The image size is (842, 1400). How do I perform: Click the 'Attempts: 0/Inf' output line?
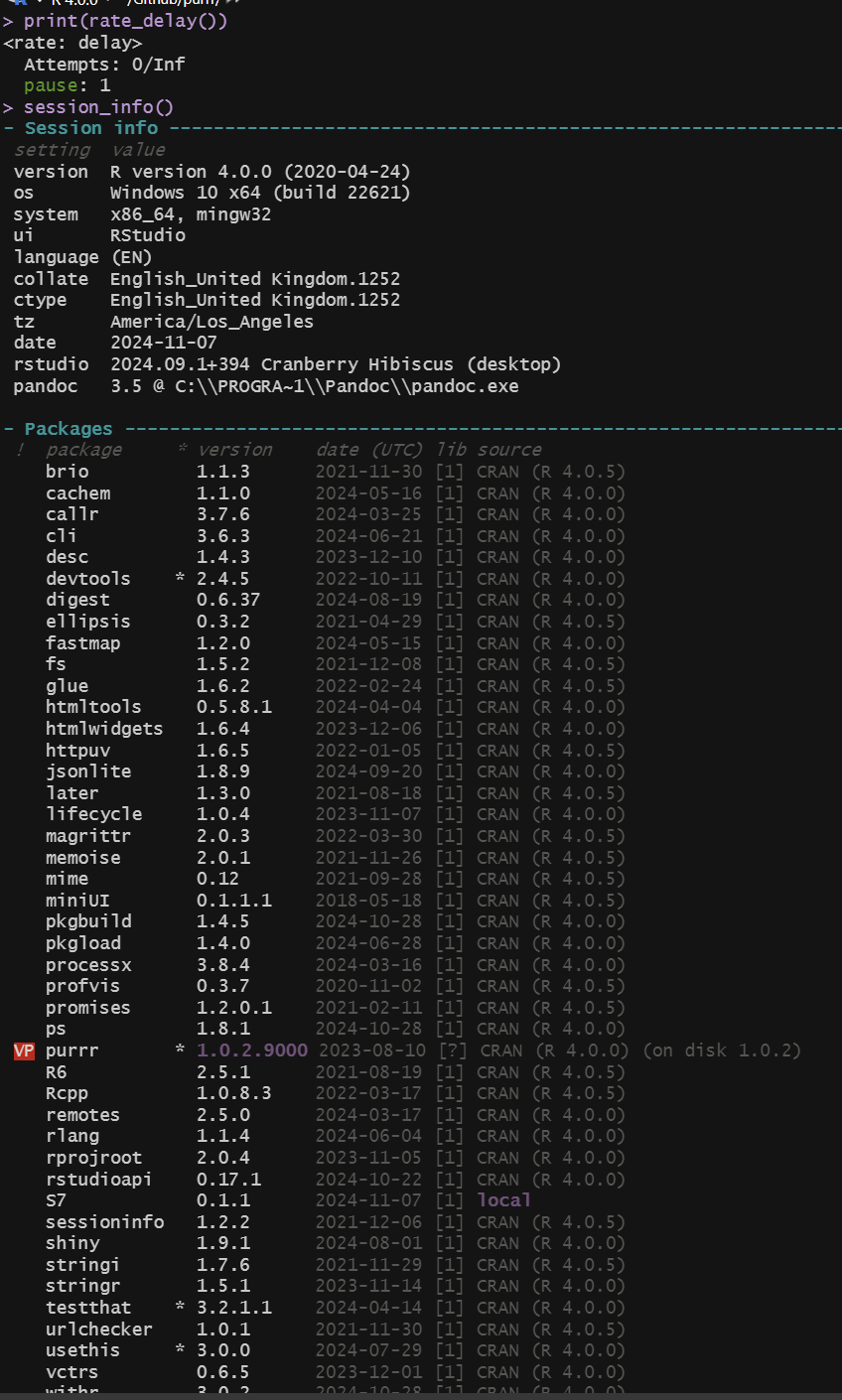(104, 65)
